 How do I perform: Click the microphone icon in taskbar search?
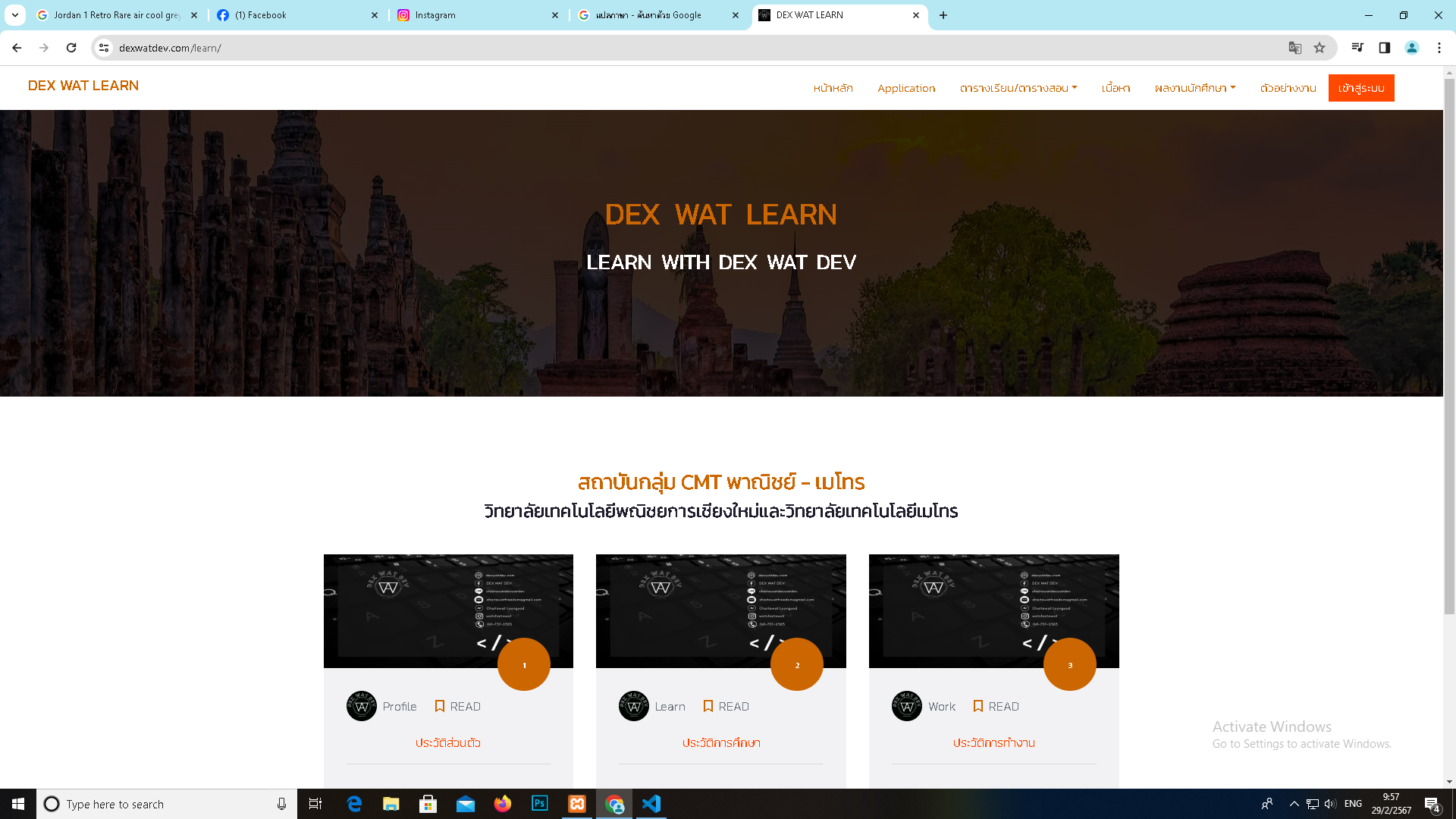pyautogui.click(x=281, y=804)
